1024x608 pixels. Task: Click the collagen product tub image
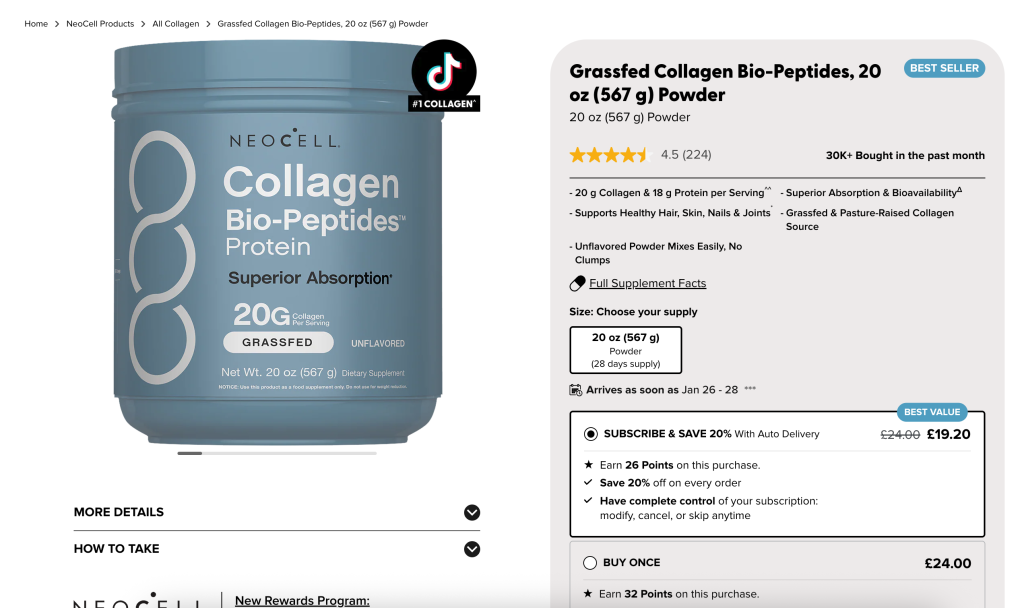278,242
